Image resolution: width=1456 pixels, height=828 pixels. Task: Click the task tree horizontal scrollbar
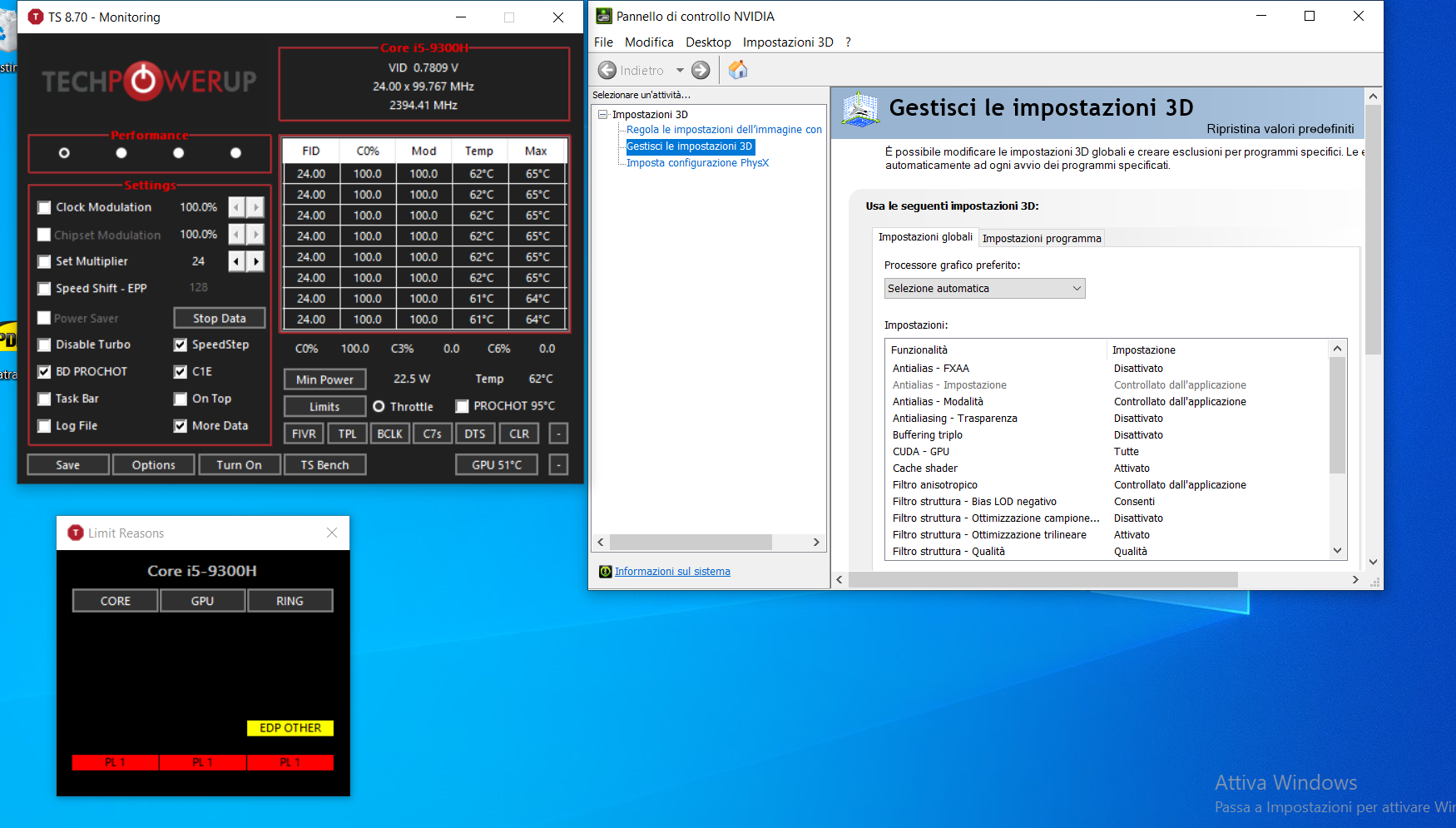pyautogui.click(x=691, y=543)
